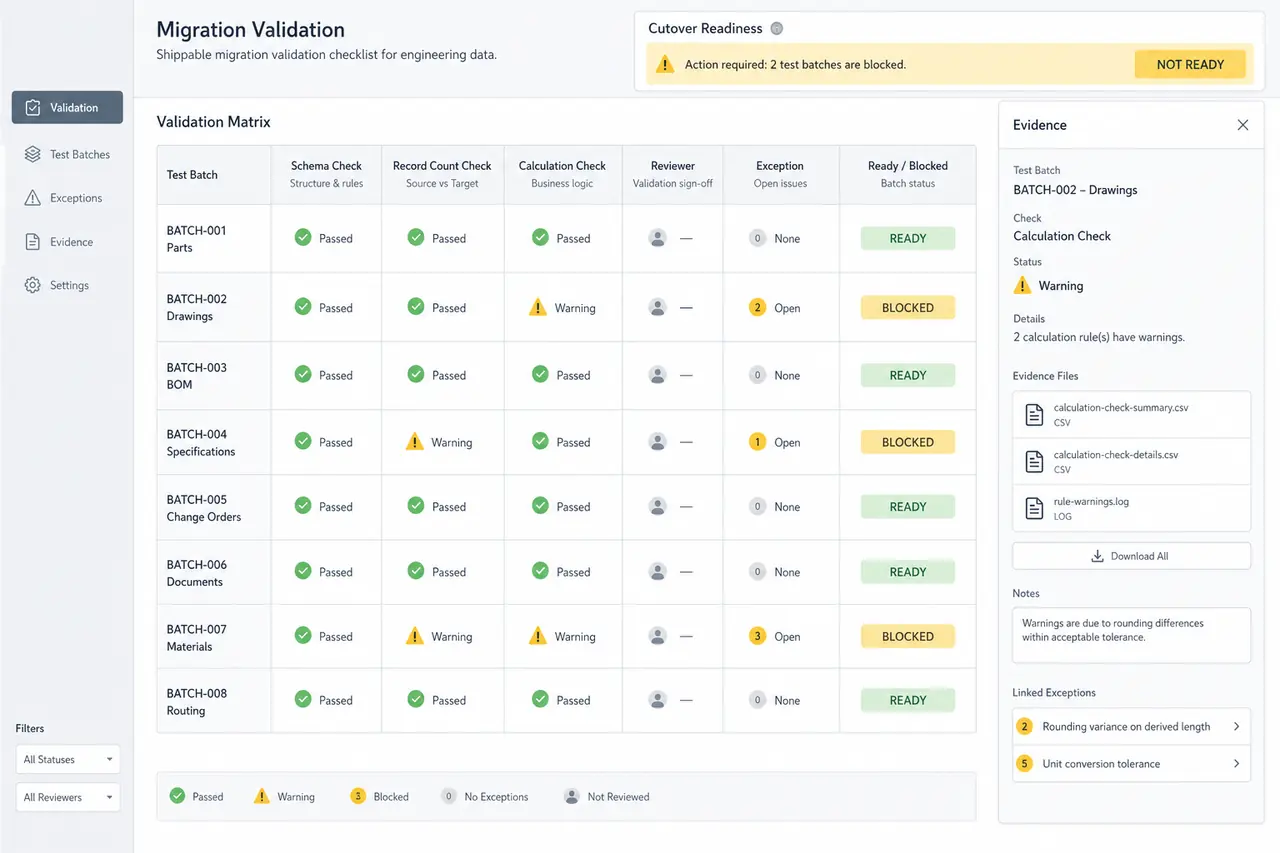1280x853 pixels.
Task: Open calculation-check-details.csv file
Action: pos(1132,461)
